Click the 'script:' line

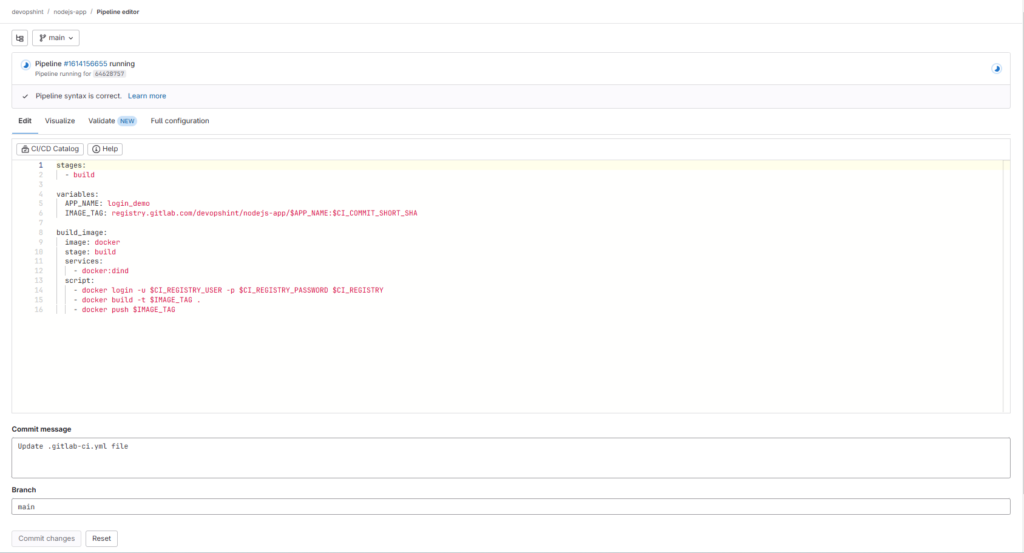click(79, 281)
